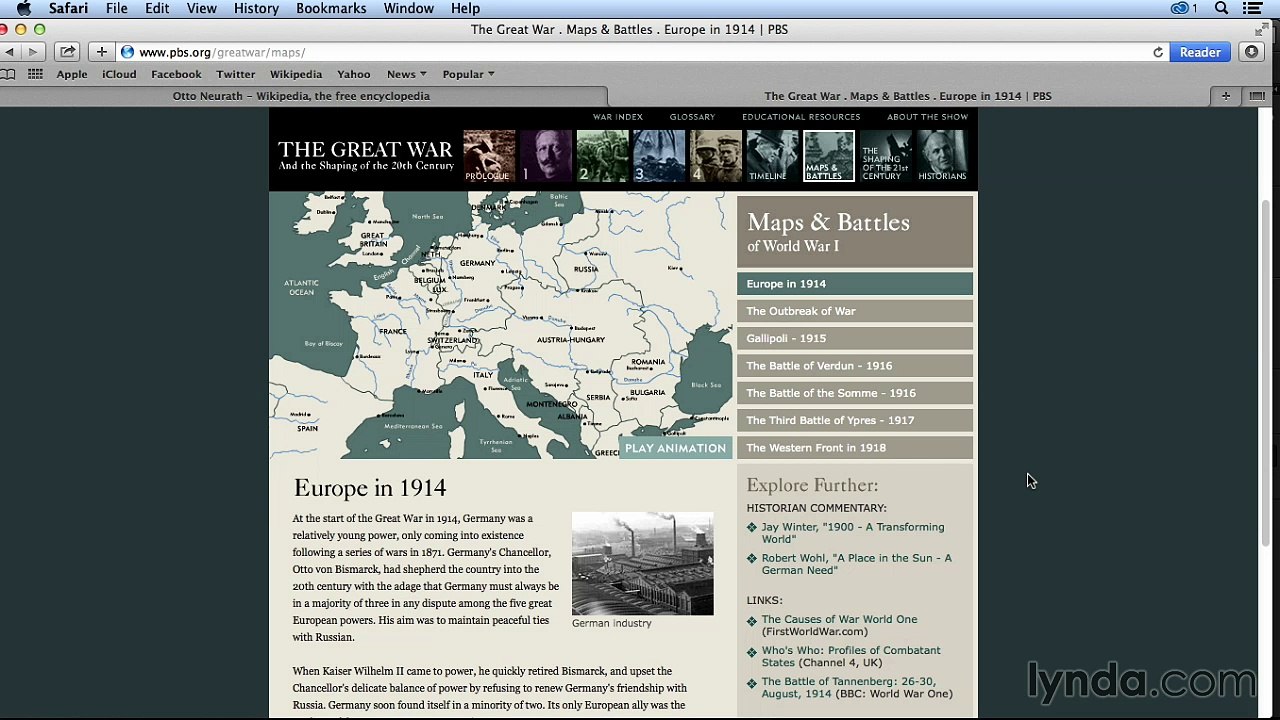Open the Timeline thumbnail
Image resolution: width=1280 pixels, height=720 pixels.
coord(772,156)
